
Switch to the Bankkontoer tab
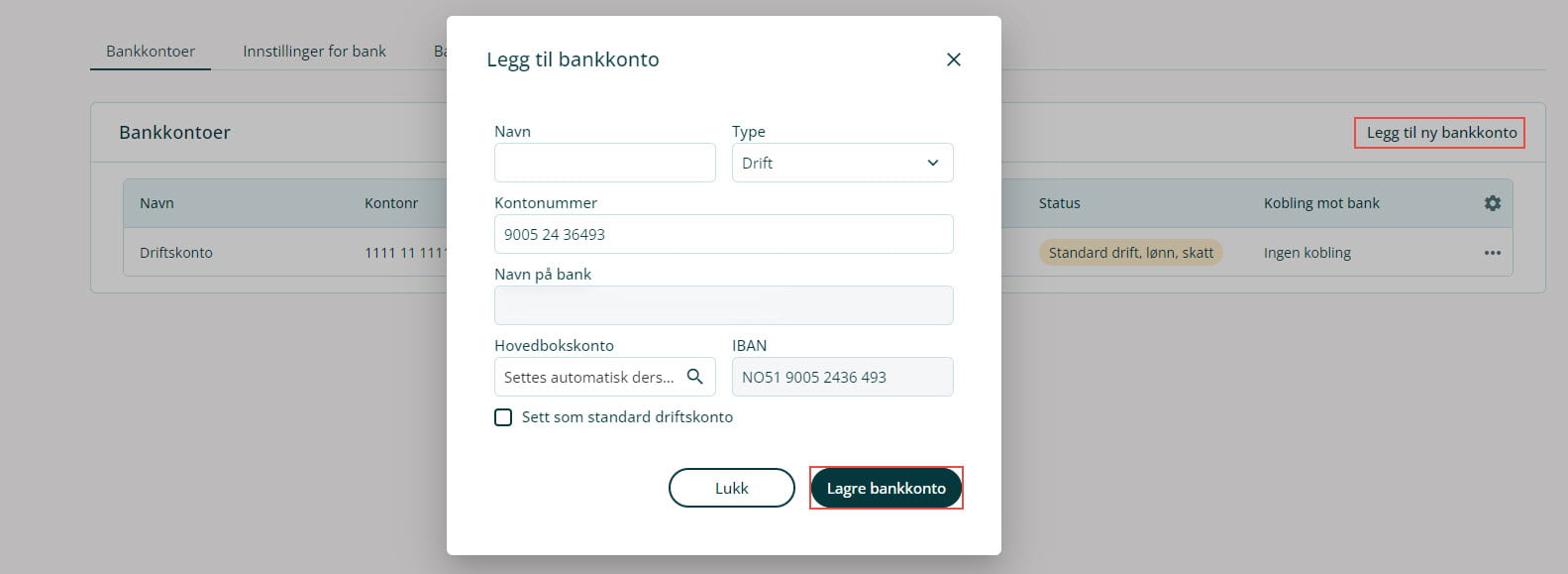pos(151,52)
